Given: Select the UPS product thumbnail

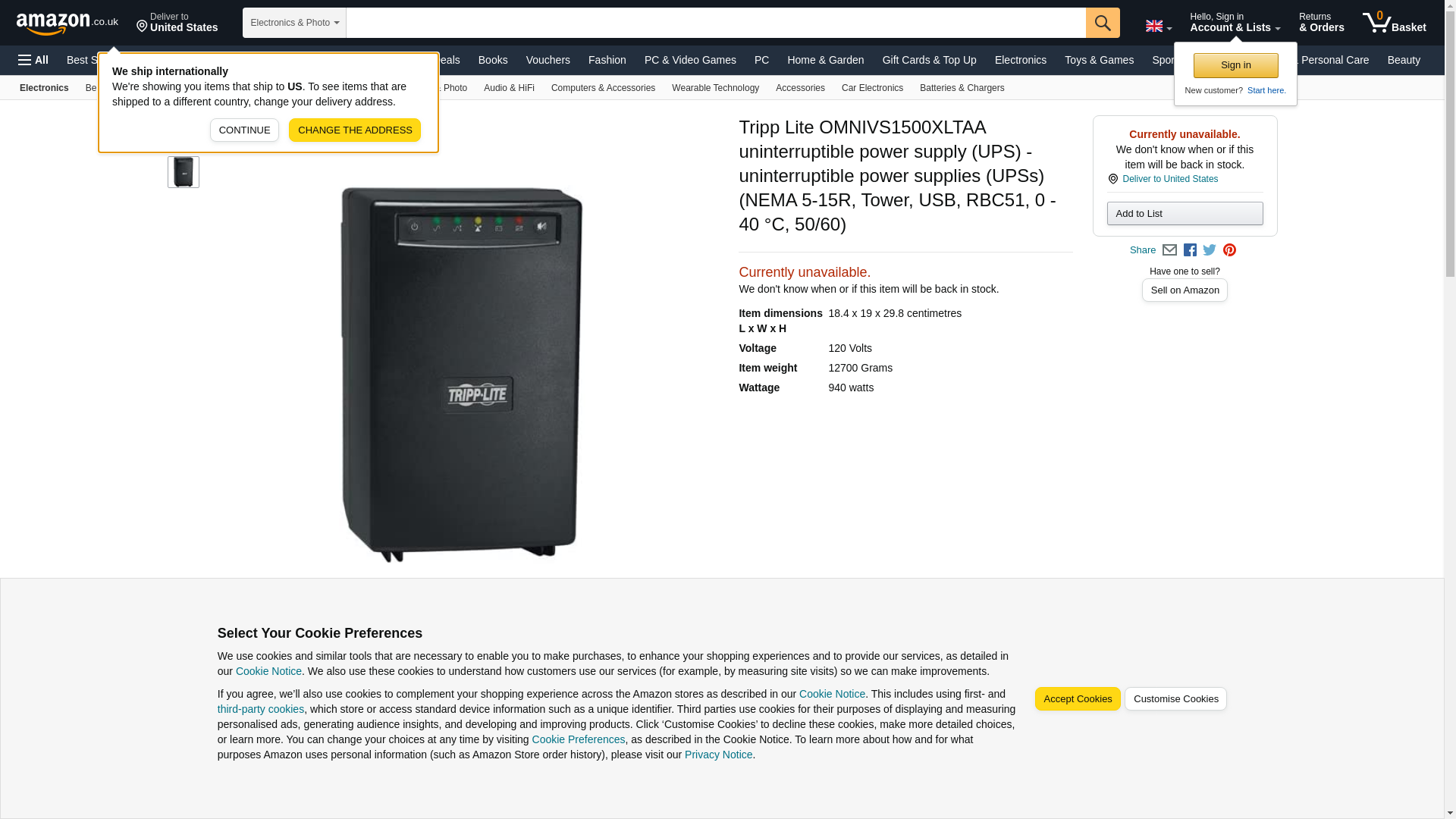Looking at the screenshot, I should point(184,172).
